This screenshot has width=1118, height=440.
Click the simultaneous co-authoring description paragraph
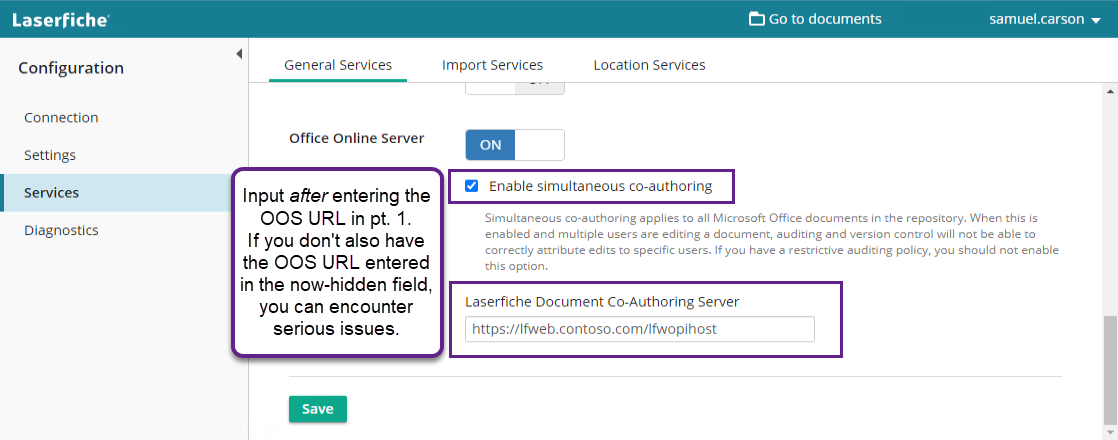coord(771,242)
